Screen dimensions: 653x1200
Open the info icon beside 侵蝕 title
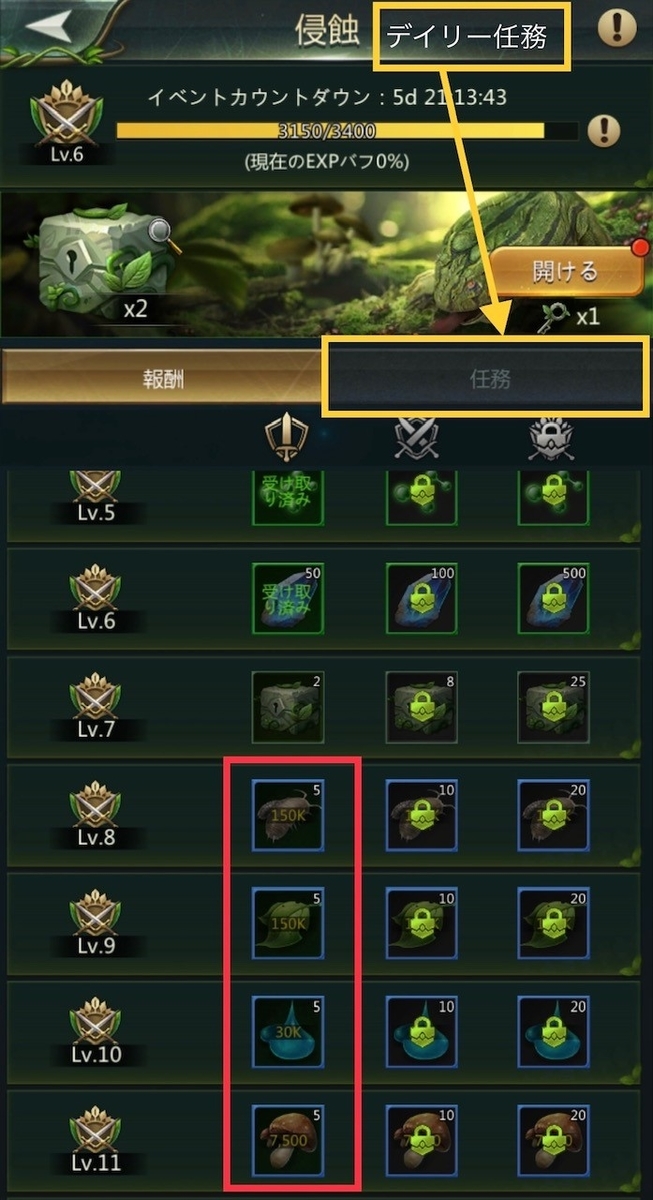click(x=617, y=28)
